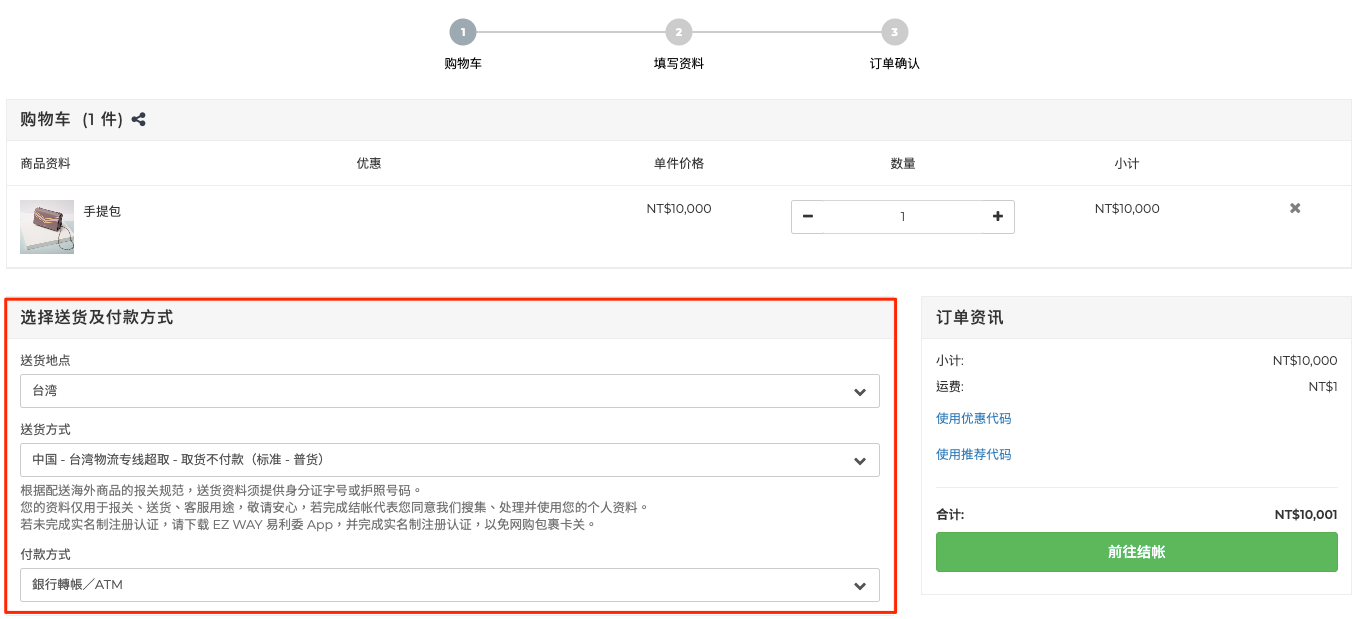This screenshot has width=1360, height=619.
Task: Click step 2 fill-in-info circle
Action: click(679, 32)
